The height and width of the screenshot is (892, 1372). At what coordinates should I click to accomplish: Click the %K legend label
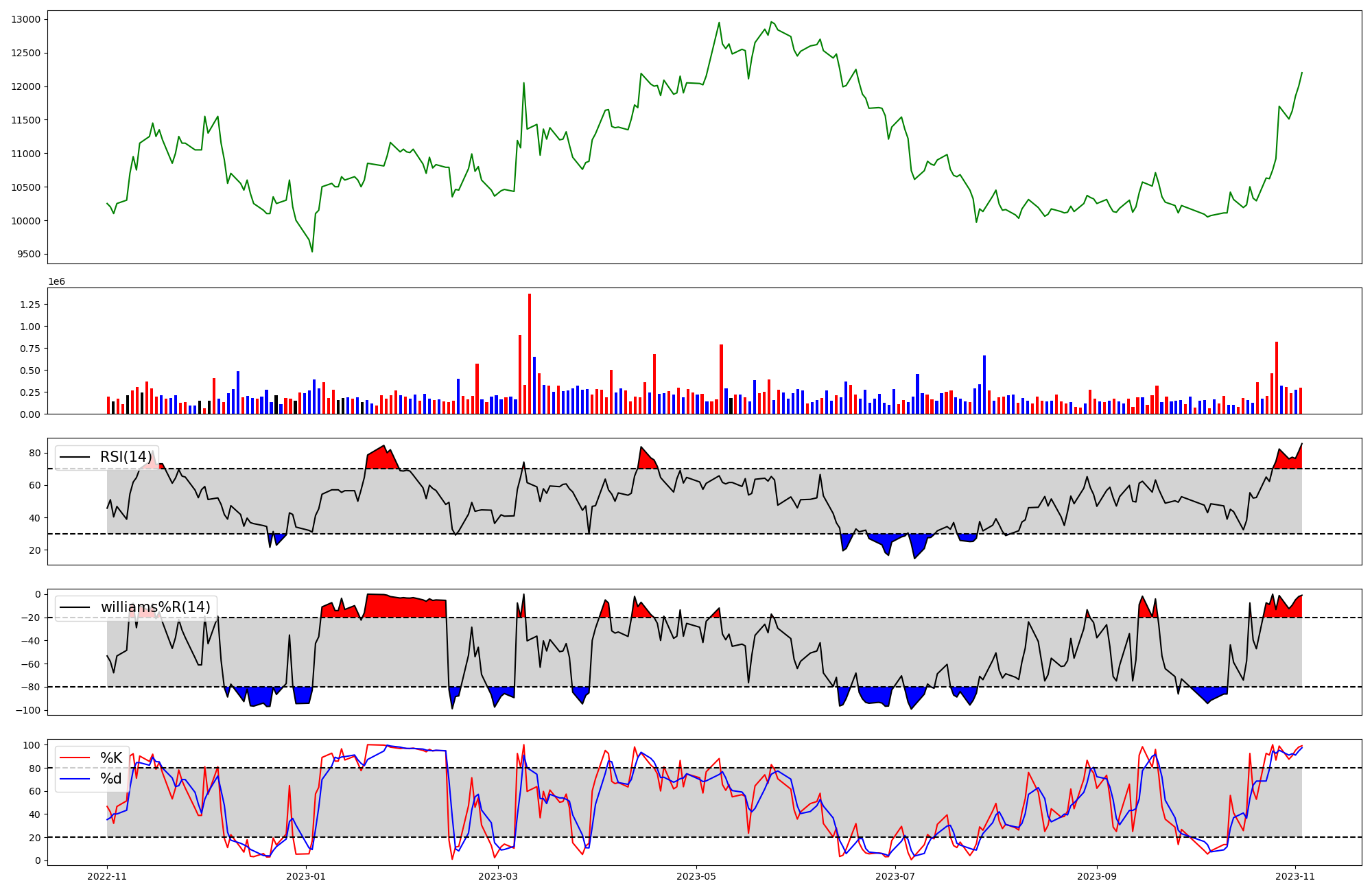pyautogui.click(x=111, y=758)
